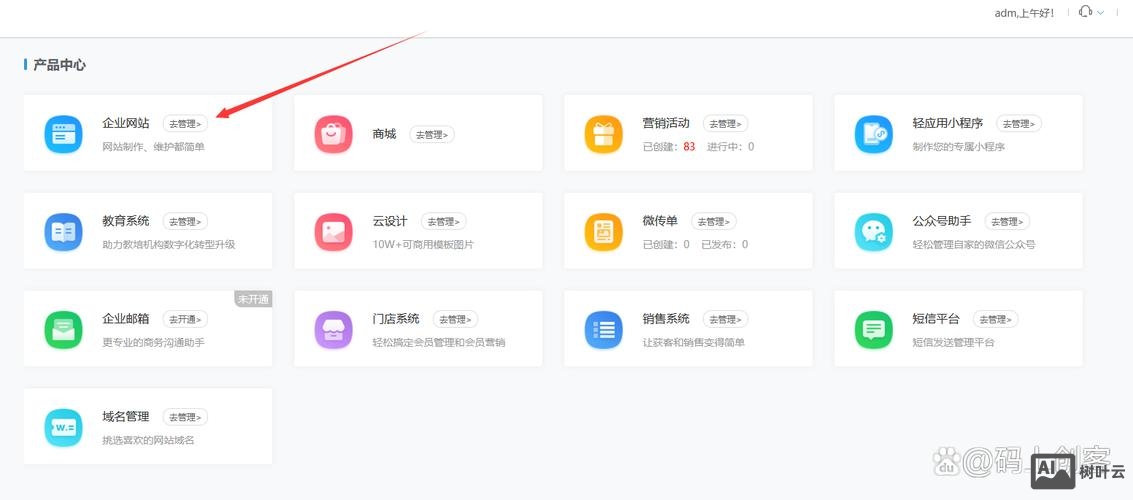The width and height of the screenshot is (1133, 500).
Task: Click 去管理 button for 微传单
Action: click(x=714, y=221)
